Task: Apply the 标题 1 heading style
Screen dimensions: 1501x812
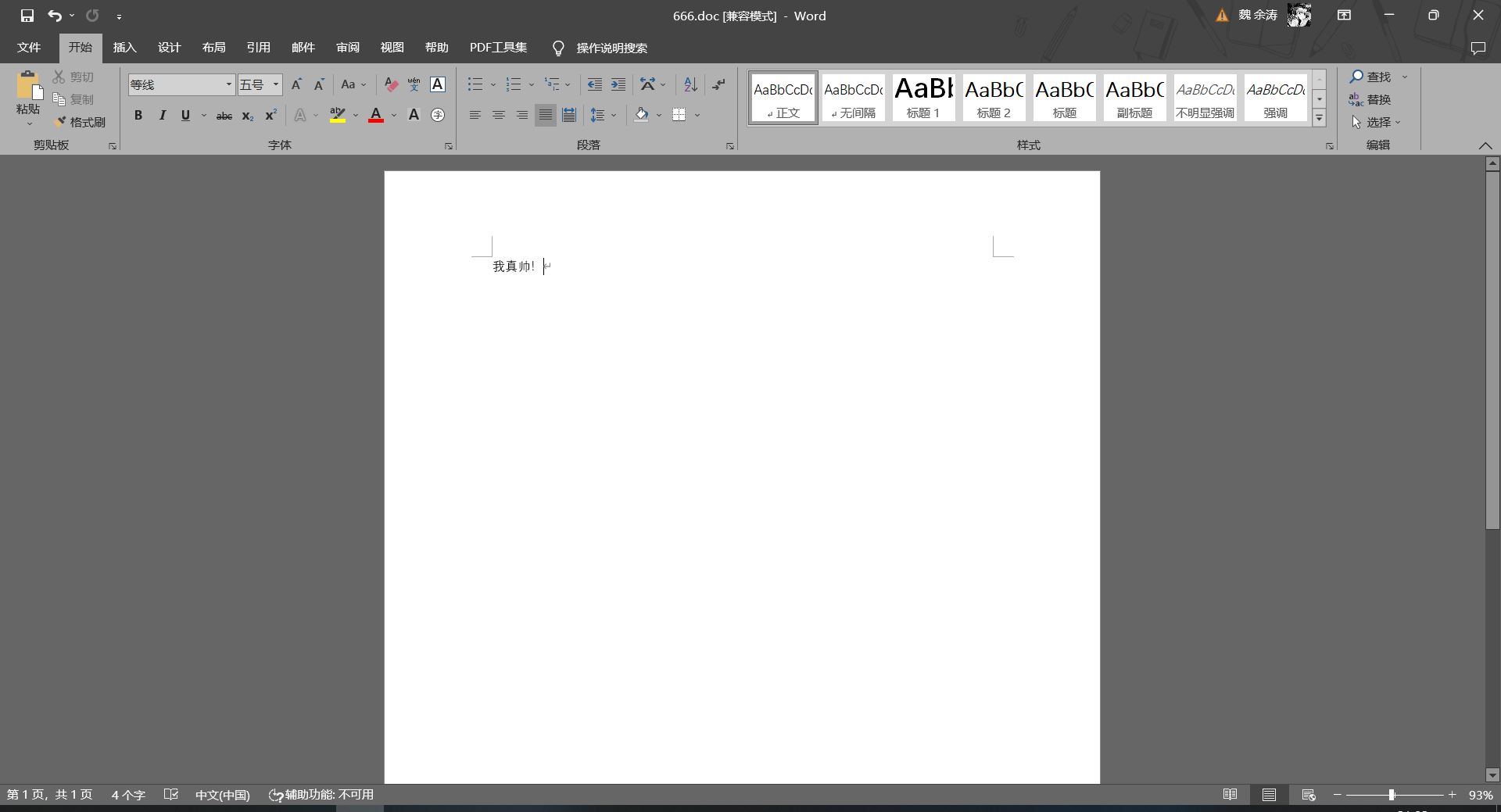Action: click(923, 98)
